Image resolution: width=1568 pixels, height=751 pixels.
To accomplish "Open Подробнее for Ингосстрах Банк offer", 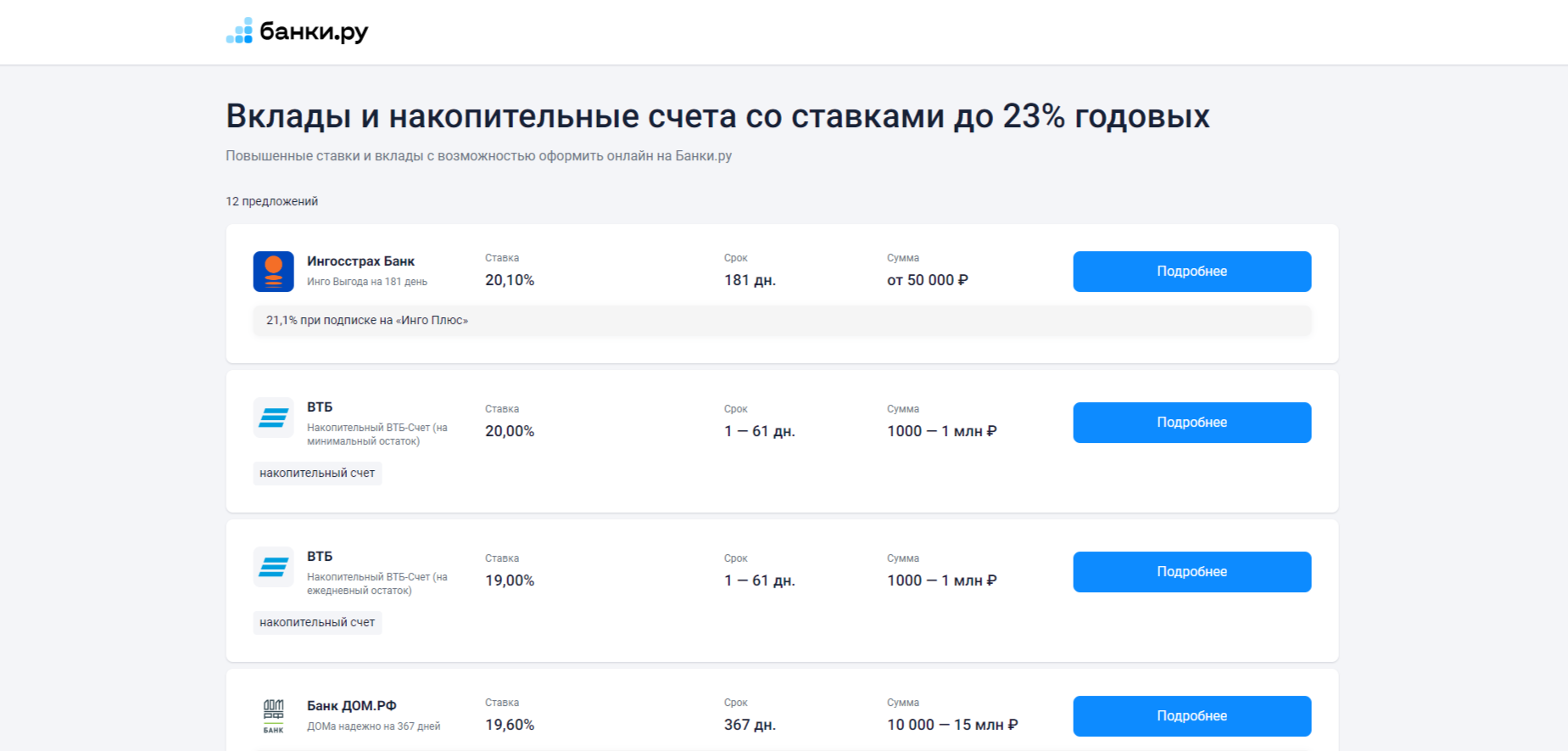I will click(x=1191, y=272).
